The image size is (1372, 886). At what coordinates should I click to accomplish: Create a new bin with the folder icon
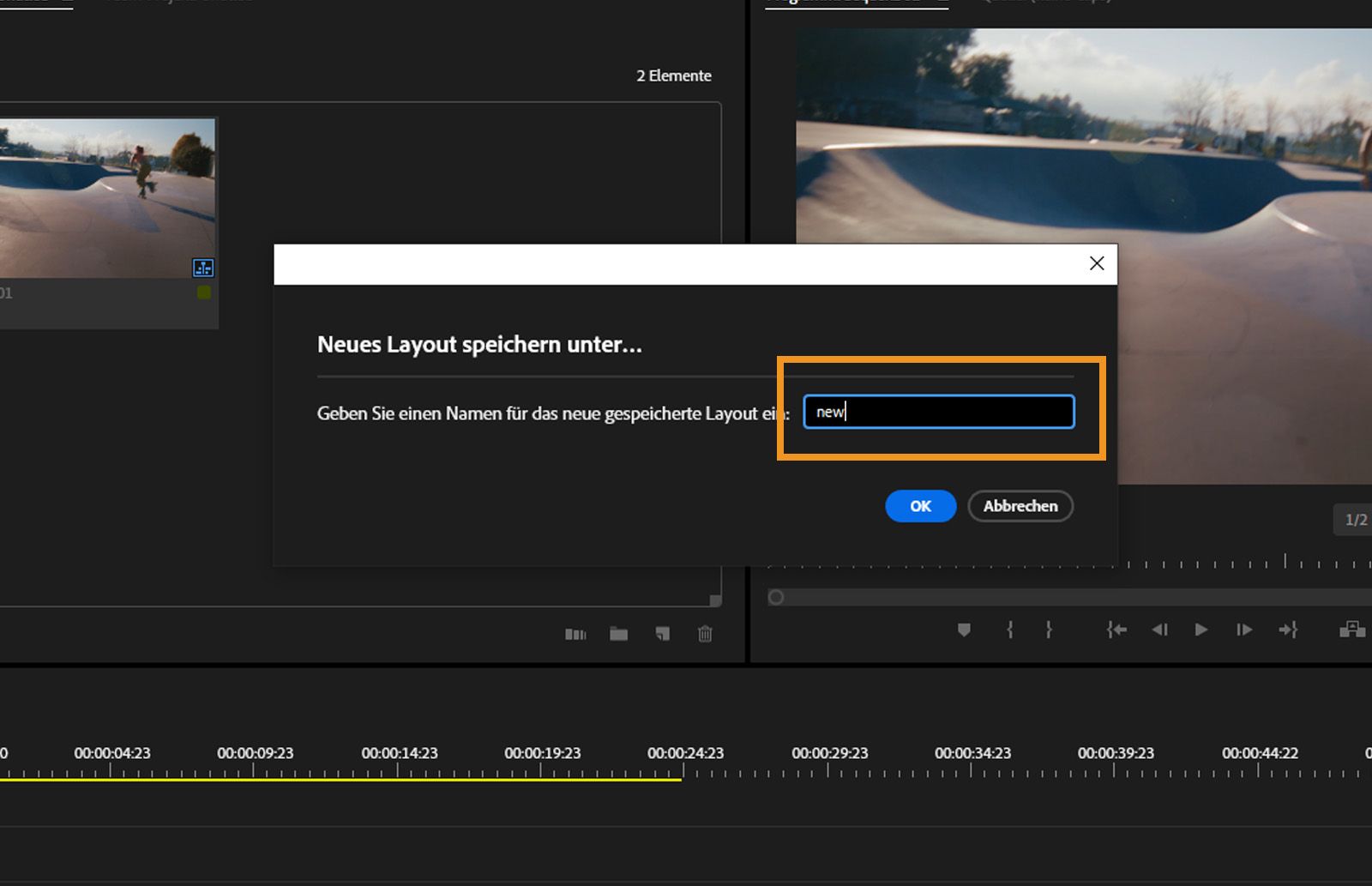618,635
